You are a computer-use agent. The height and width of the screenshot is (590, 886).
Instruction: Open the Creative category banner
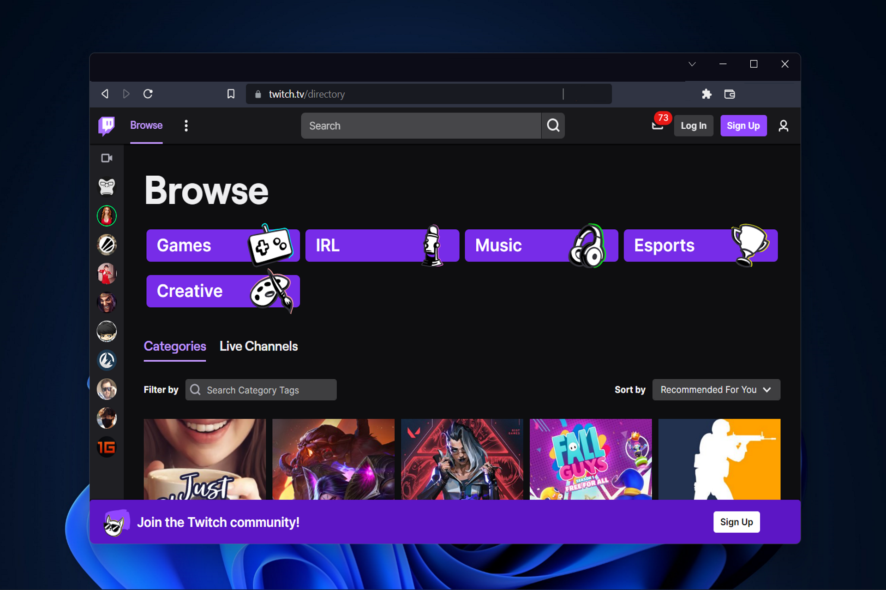tap(223, 291)
